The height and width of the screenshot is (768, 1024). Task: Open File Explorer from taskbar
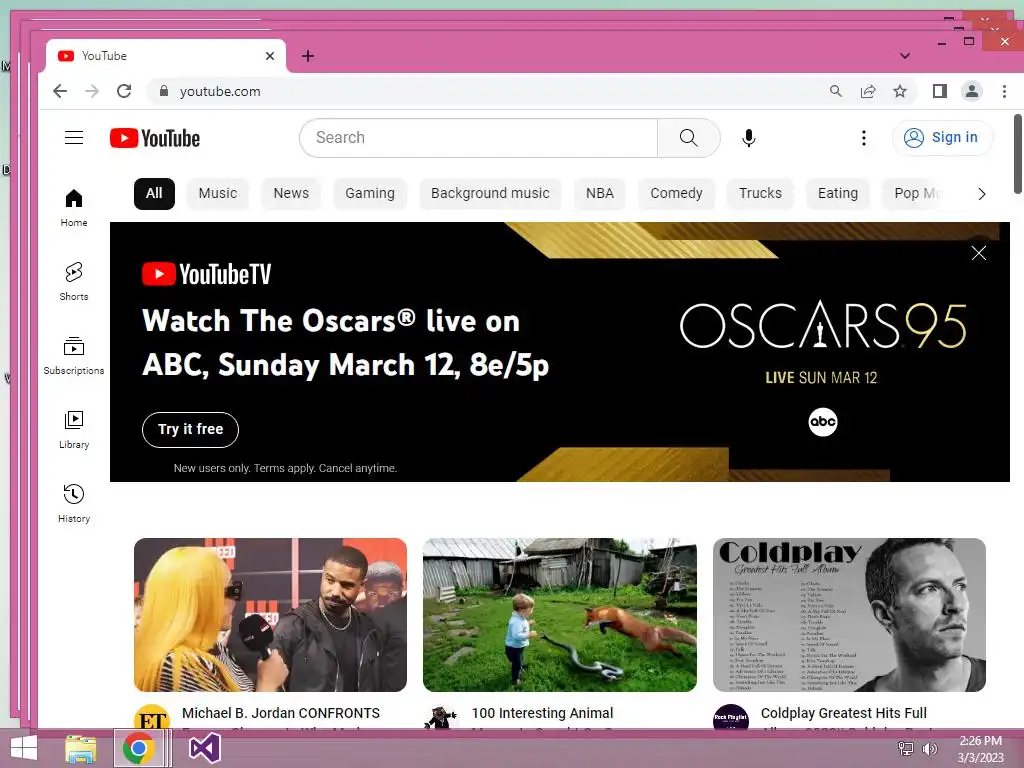[x=81, y=748]
